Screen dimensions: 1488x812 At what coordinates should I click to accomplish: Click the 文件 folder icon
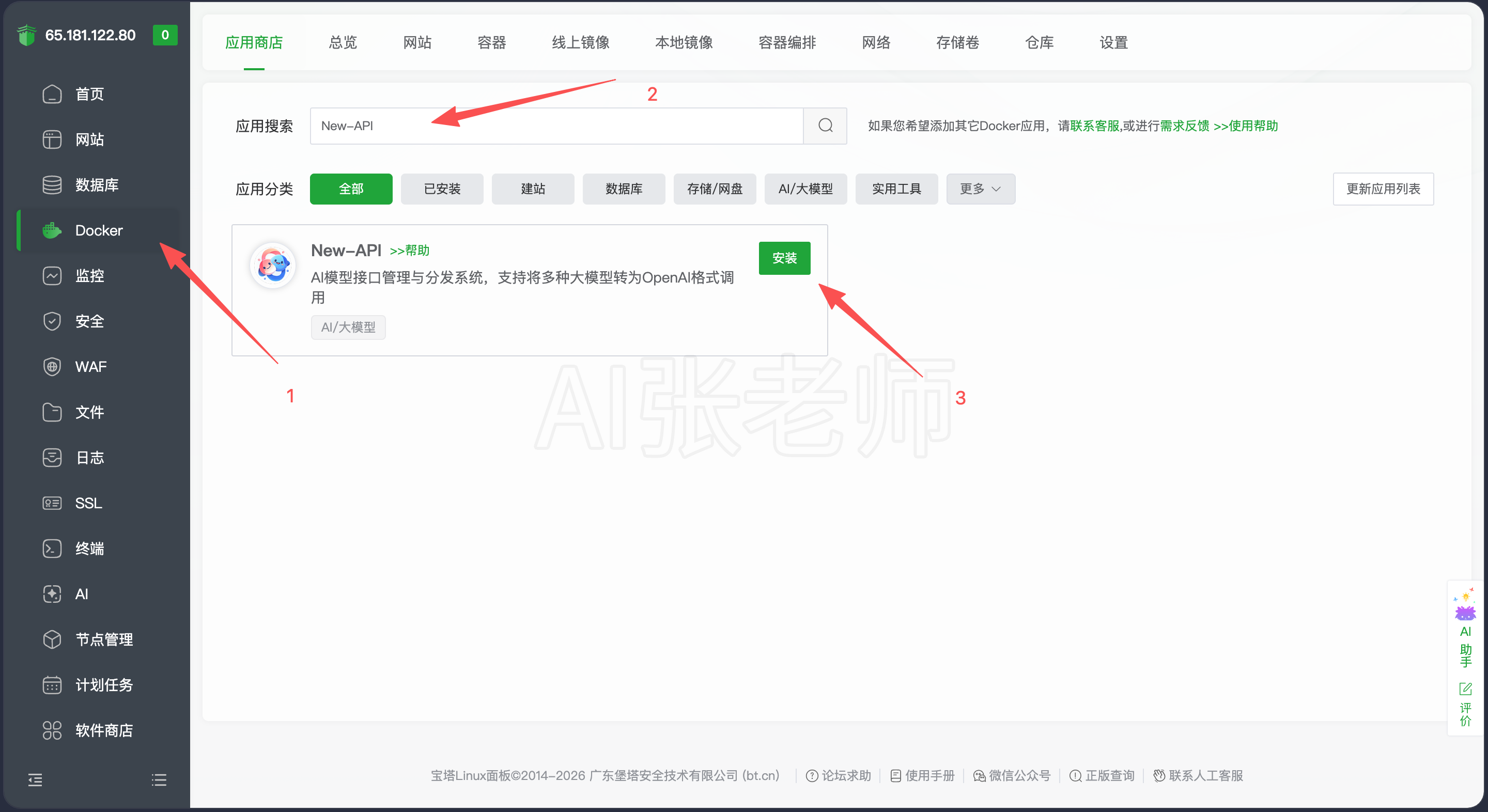click(x=52, y=412)
